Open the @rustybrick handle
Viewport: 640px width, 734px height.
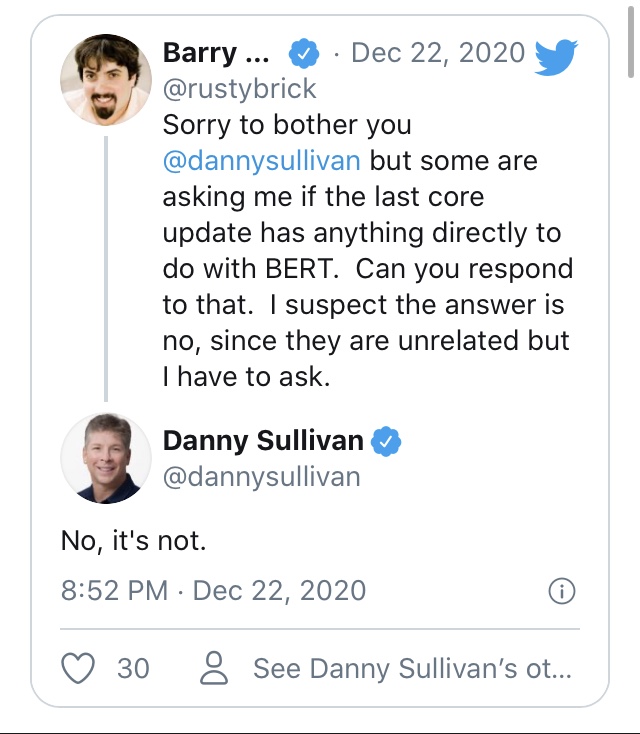point(239,89)
